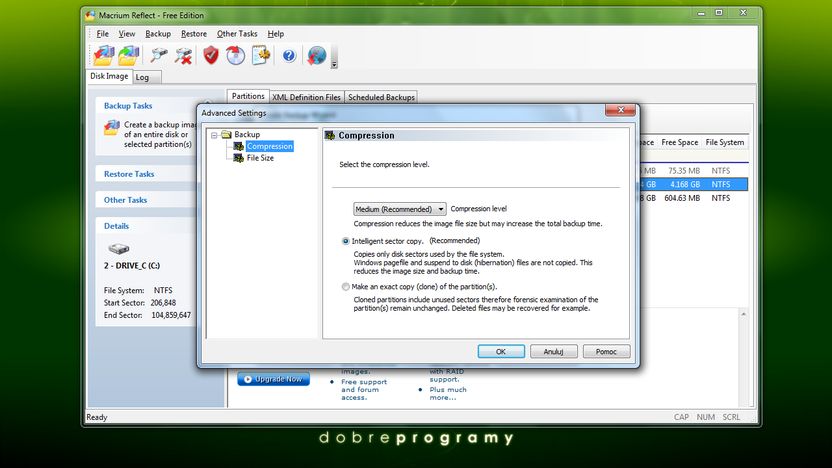This screenshot has height=468, width=832.
Task: Open the File menu
Action: tap(102, 34)
